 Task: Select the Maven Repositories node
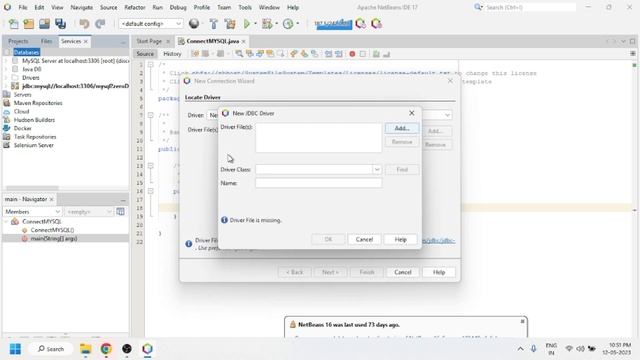point(38,103)
